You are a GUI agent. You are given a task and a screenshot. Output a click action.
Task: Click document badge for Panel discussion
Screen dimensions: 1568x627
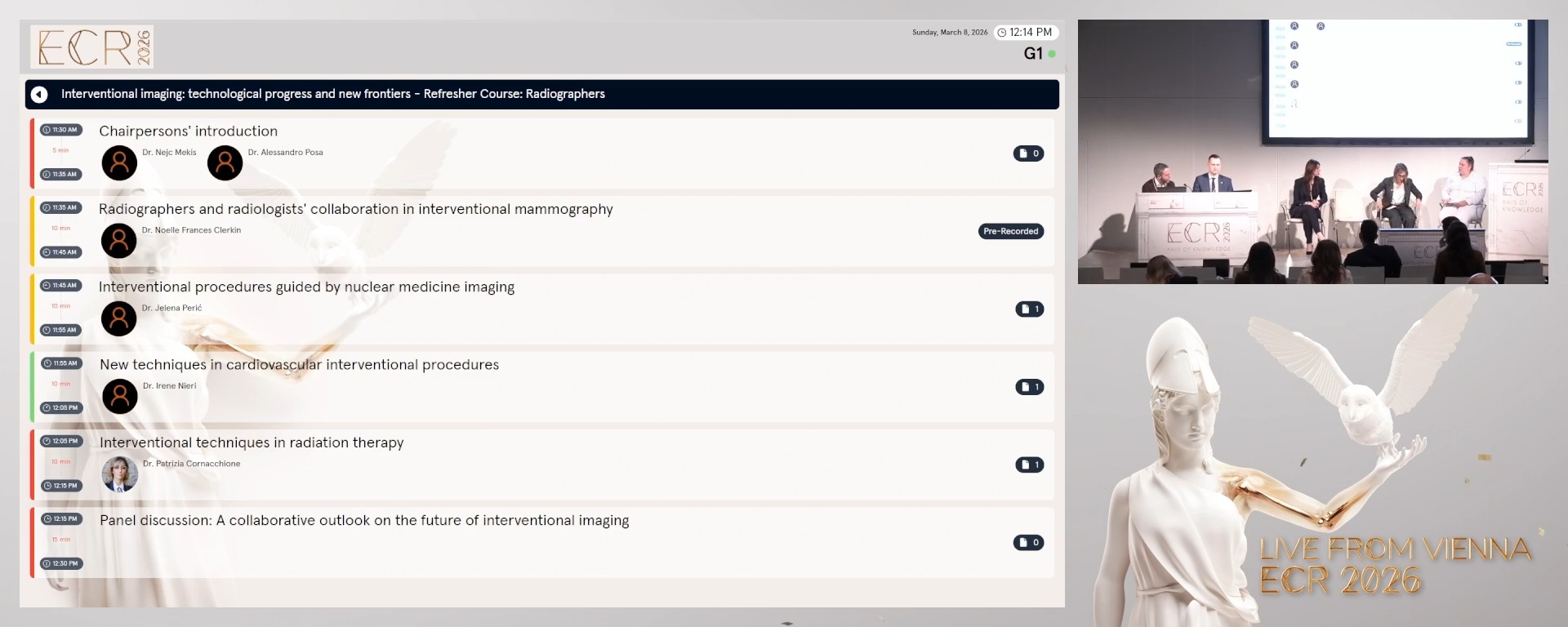(1029, 543)
